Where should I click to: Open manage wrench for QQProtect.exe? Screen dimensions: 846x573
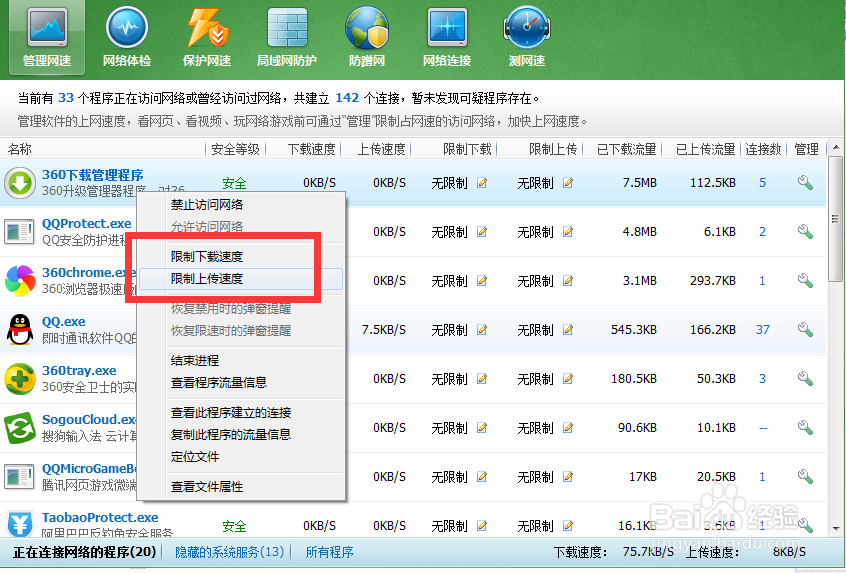click(x=805, y=232)
